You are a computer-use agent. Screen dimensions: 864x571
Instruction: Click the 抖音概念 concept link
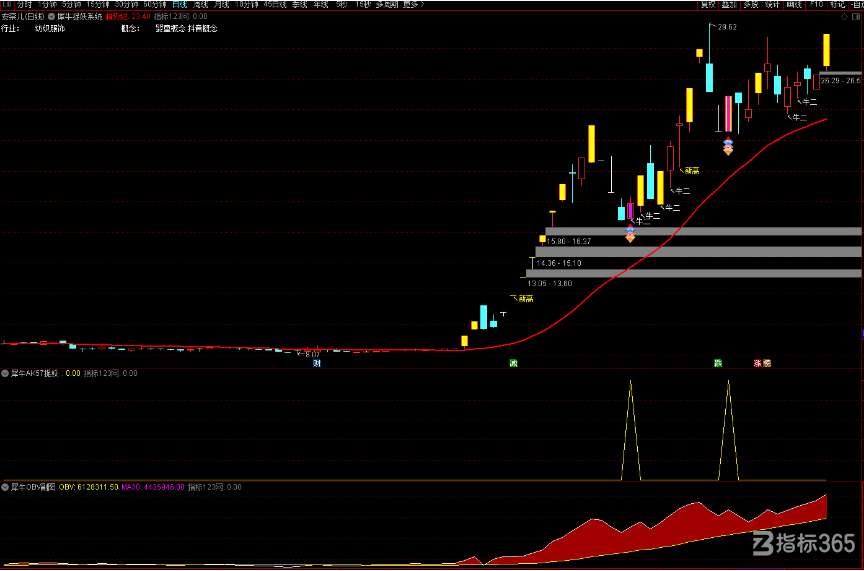click(203, 28)
